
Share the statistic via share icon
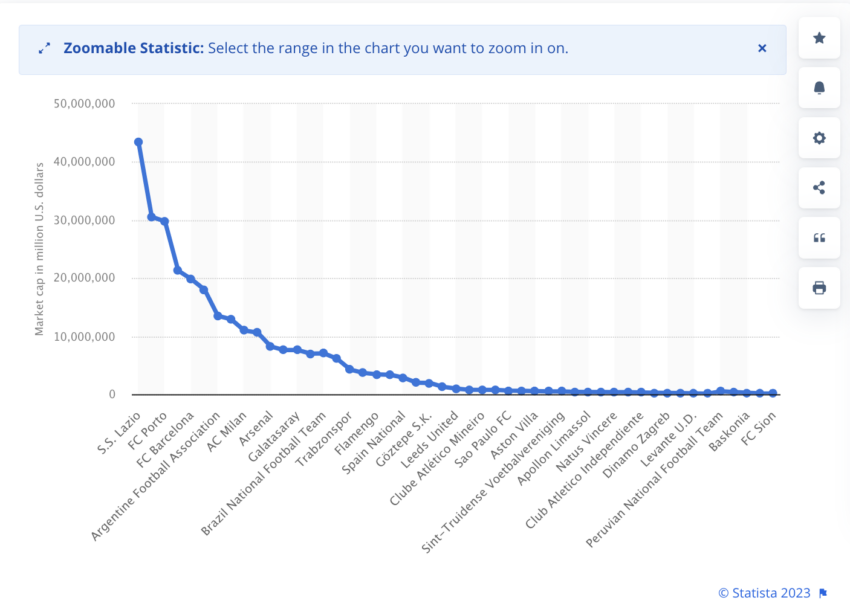coord(819,188)
